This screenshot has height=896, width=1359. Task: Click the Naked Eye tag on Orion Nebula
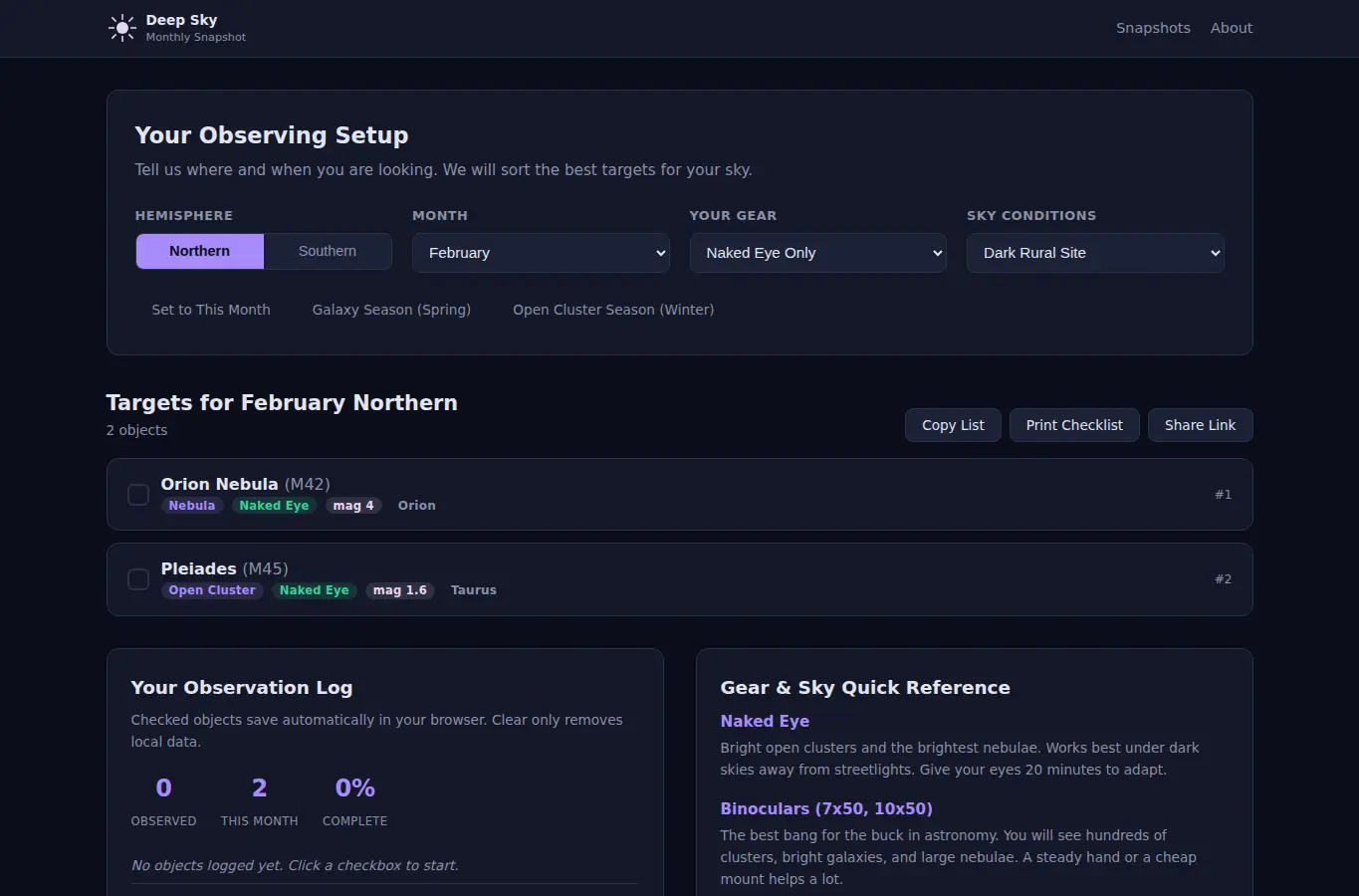coord(274,506)
